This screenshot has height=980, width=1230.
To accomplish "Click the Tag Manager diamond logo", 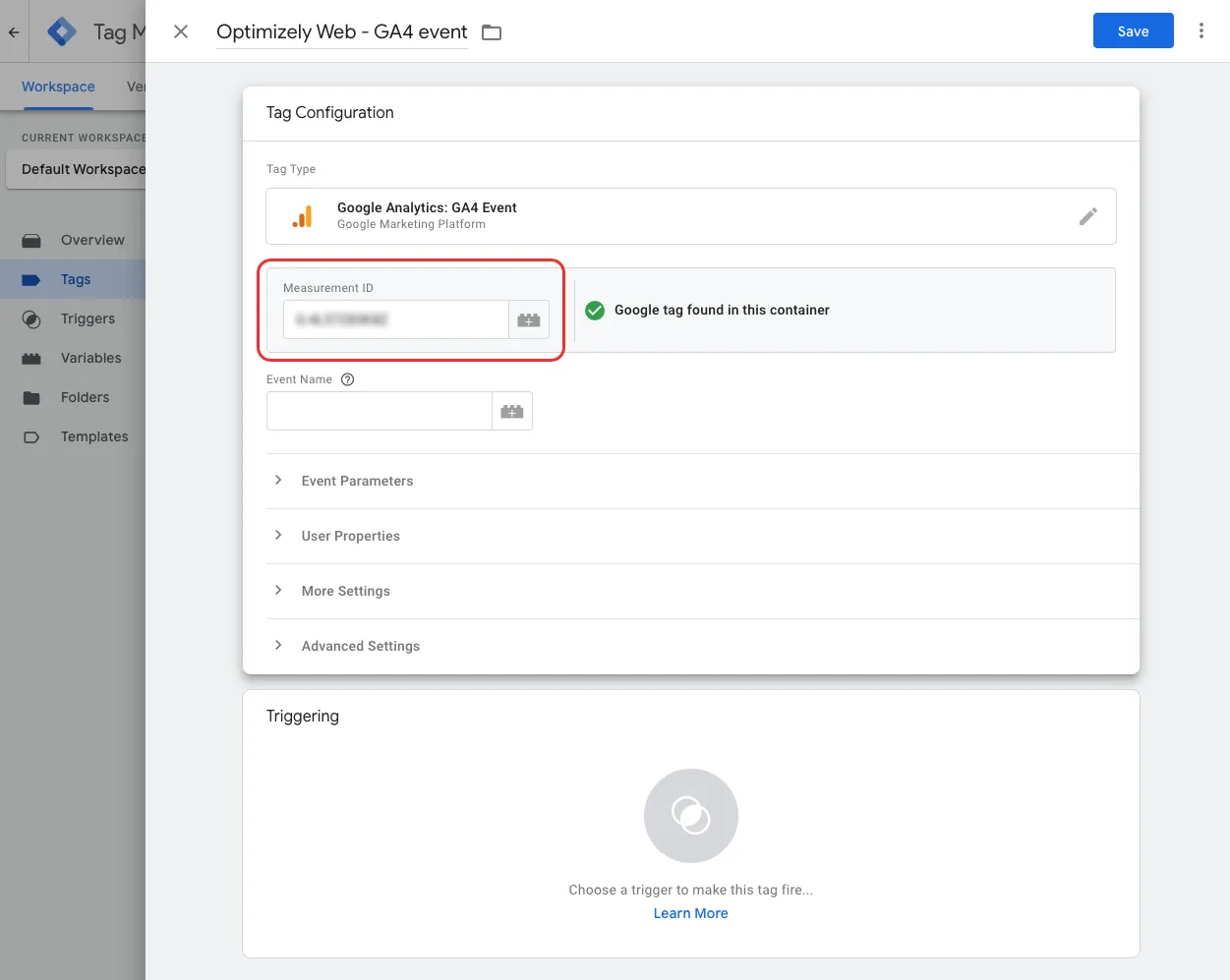I will coord(62,31).
